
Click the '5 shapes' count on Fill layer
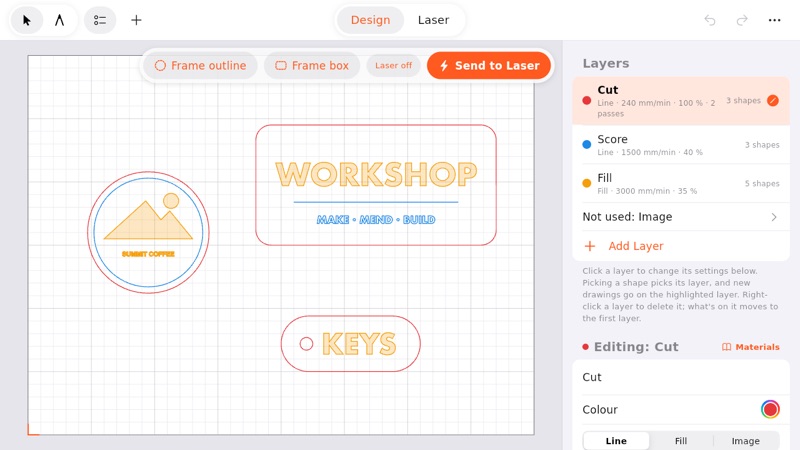pos(762,184)
